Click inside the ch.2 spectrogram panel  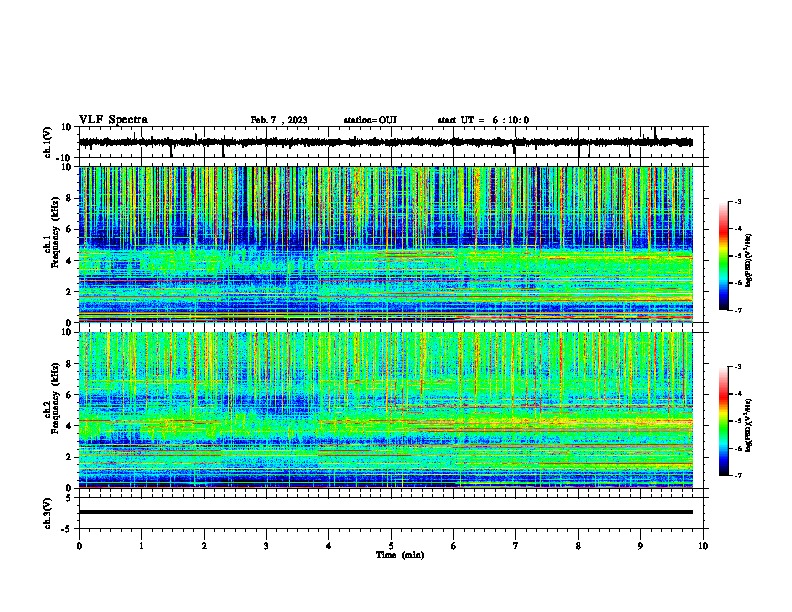coord(386,410)
